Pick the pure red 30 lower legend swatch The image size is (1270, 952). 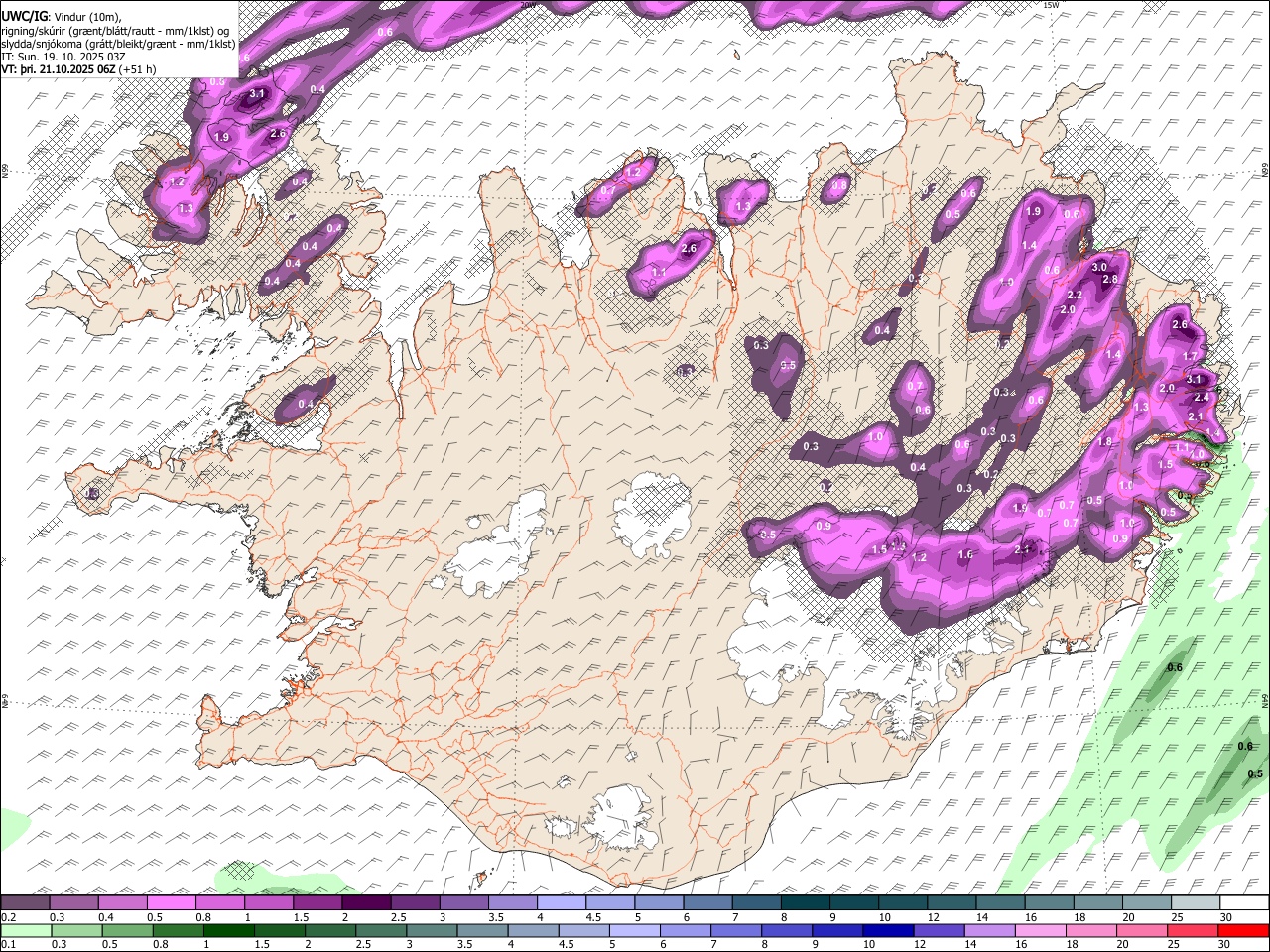pyautogui.click(x=1244, y=931)
